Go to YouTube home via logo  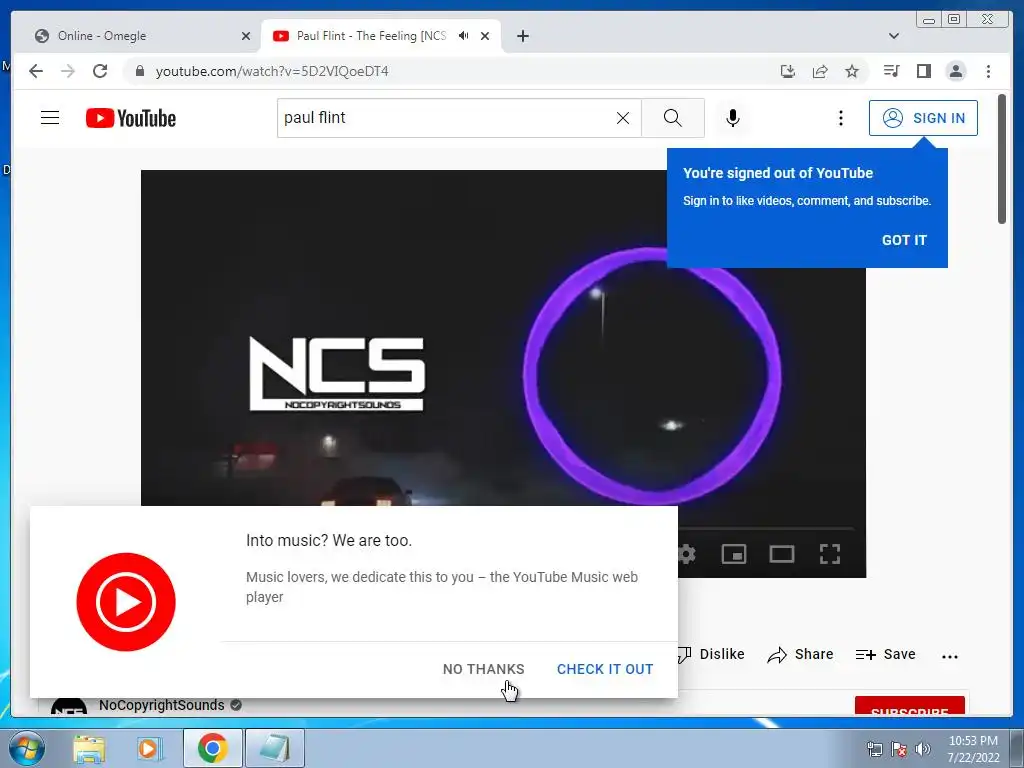131,118
